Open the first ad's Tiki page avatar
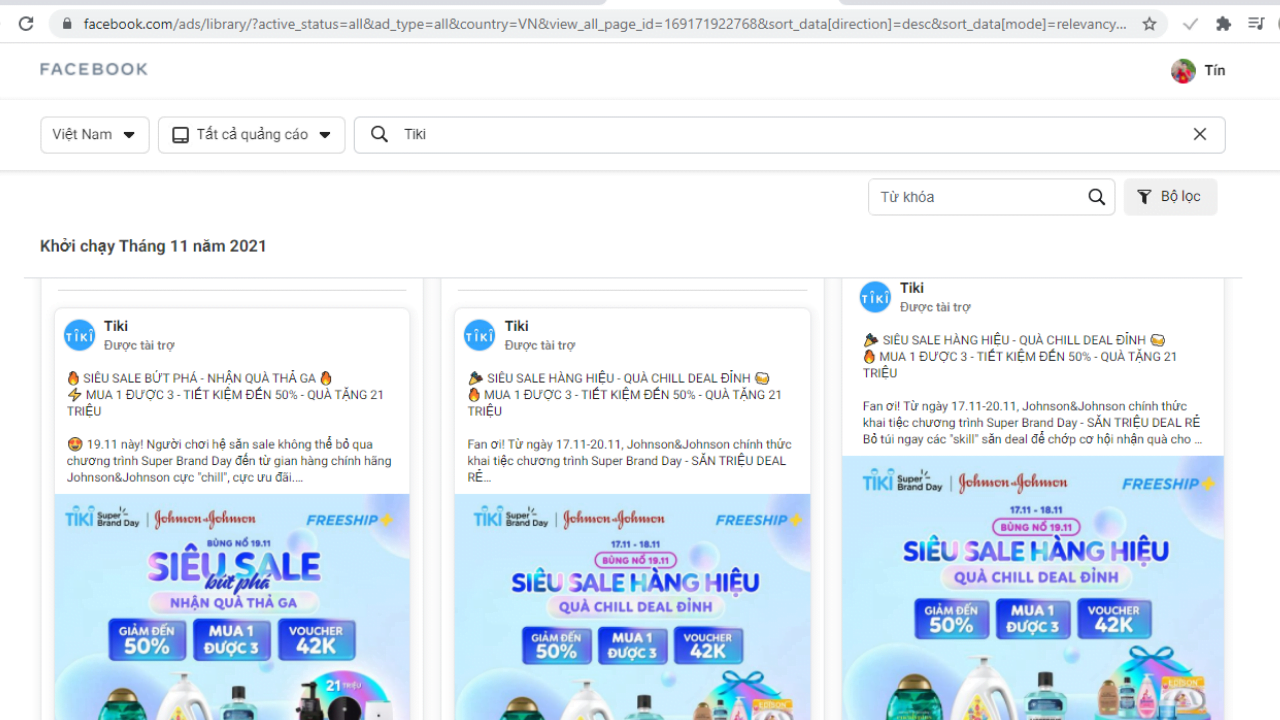 [79, 335]
